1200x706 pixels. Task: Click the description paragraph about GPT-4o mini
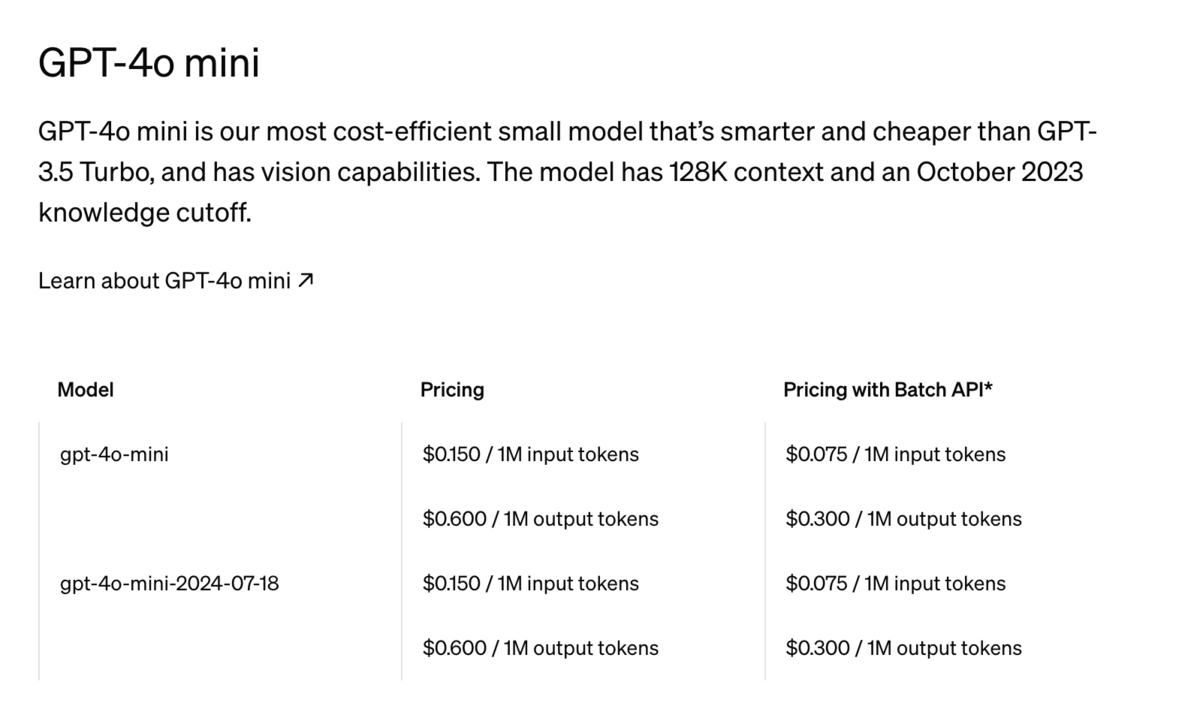[x=568, y=172]
